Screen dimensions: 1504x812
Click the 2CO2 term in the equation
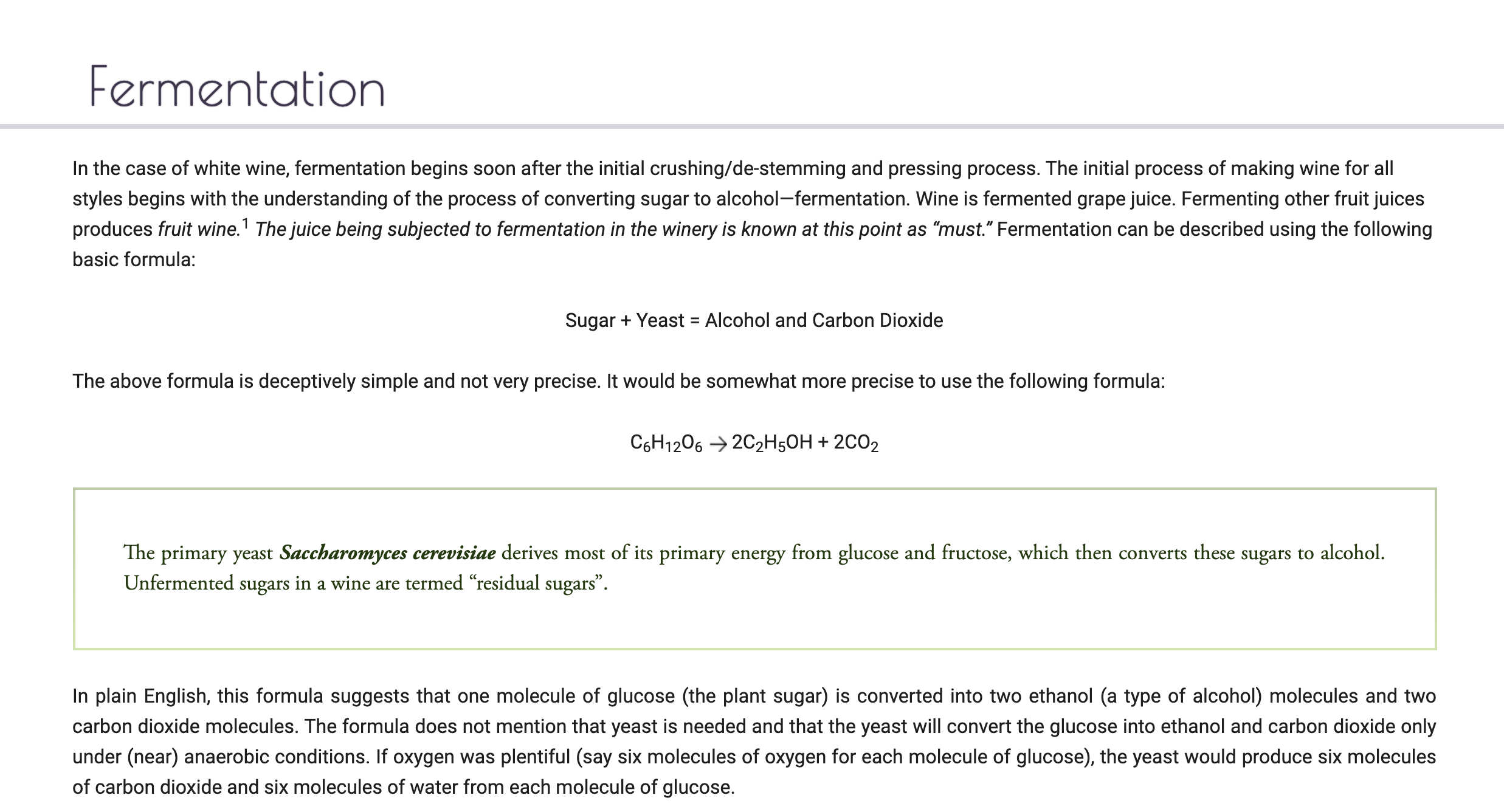click(856, 443)
